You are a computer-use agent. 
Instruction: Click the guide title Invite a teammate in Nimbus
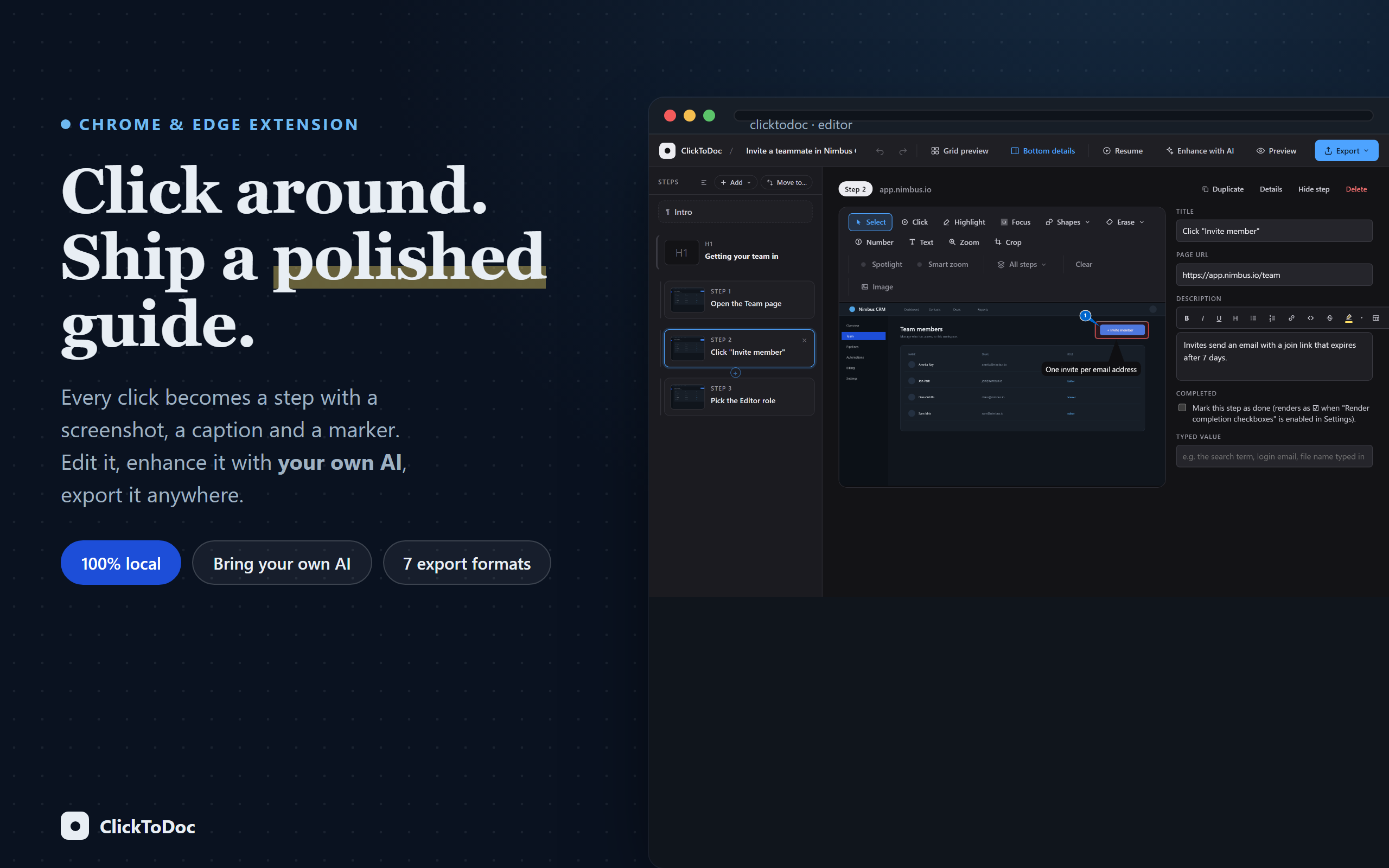[801, 151]
